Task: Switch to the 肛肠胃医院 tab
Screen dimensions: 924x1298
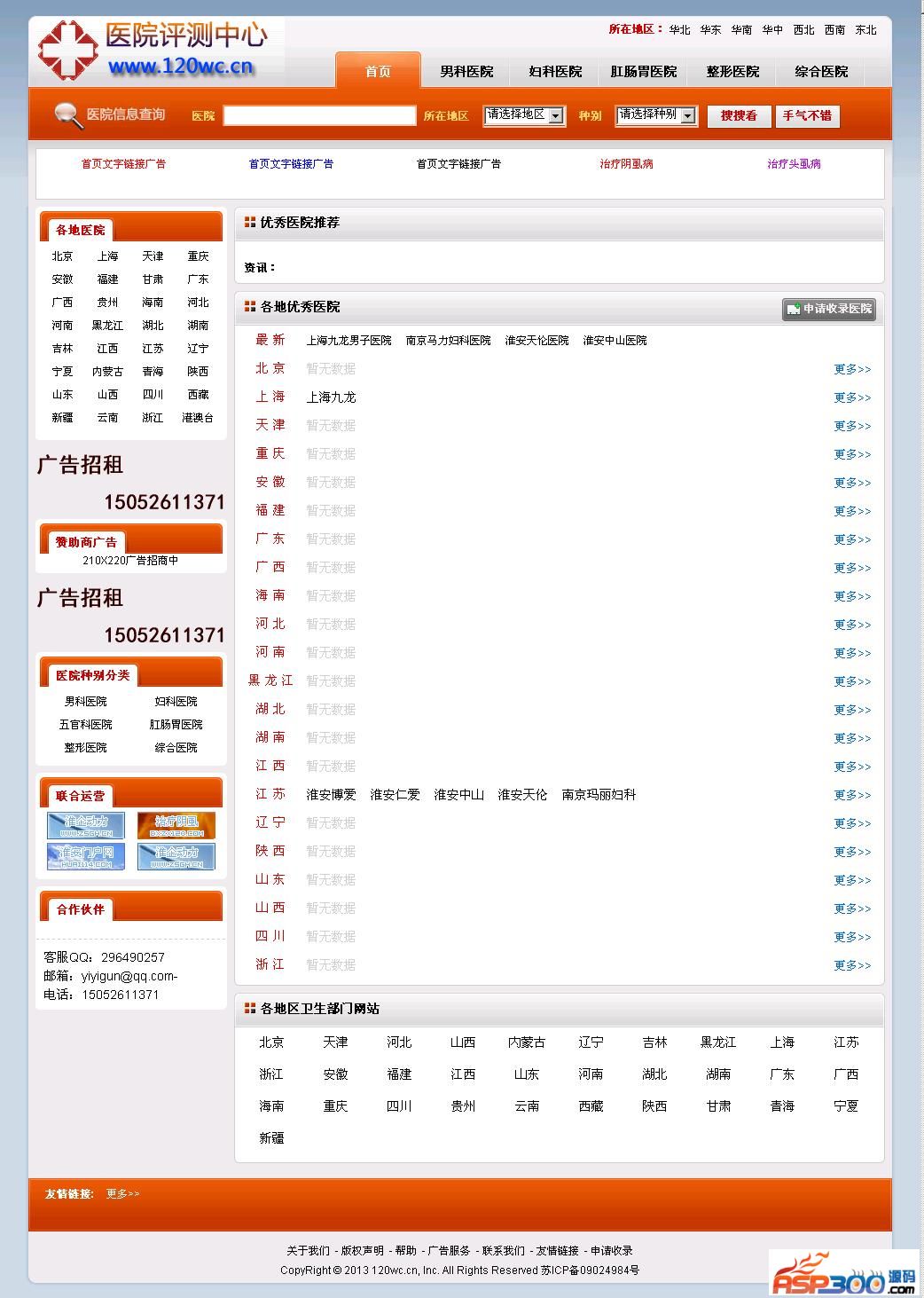Action: (x=644, y=71)
